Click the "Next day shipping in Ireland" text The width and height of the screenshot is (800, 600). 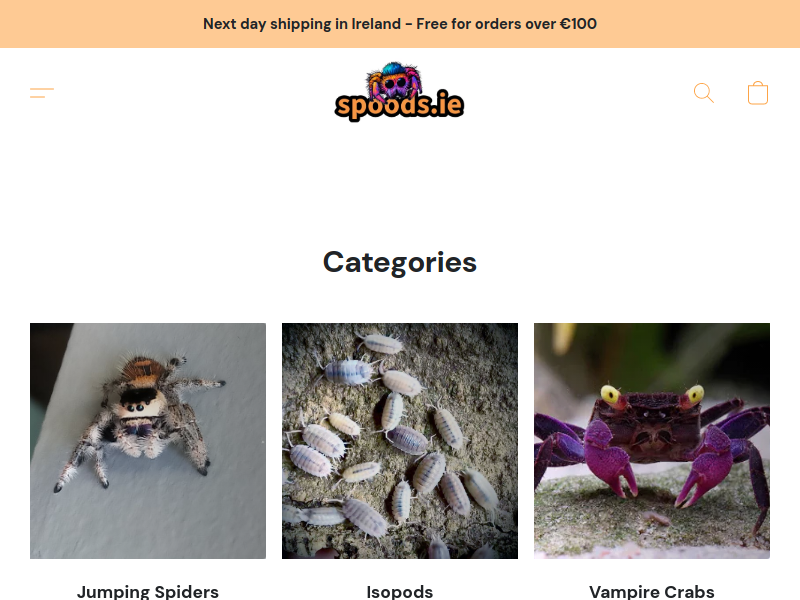(x=302, y=24)
